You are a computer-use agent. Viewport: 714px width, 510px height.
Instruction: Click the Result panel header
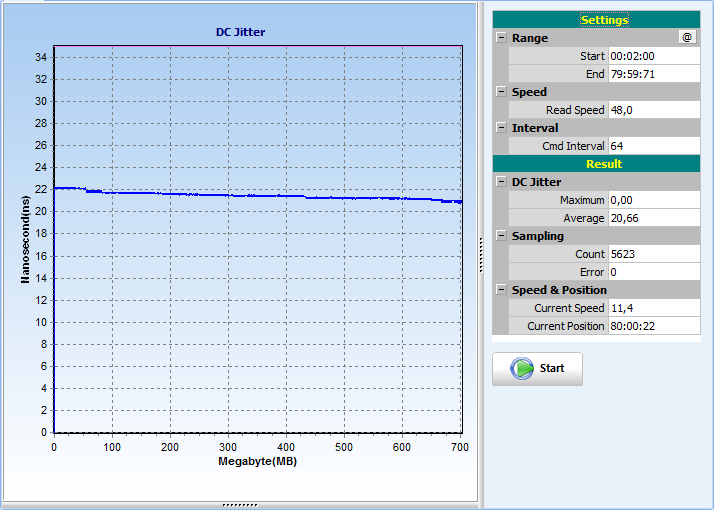point(596,164)
